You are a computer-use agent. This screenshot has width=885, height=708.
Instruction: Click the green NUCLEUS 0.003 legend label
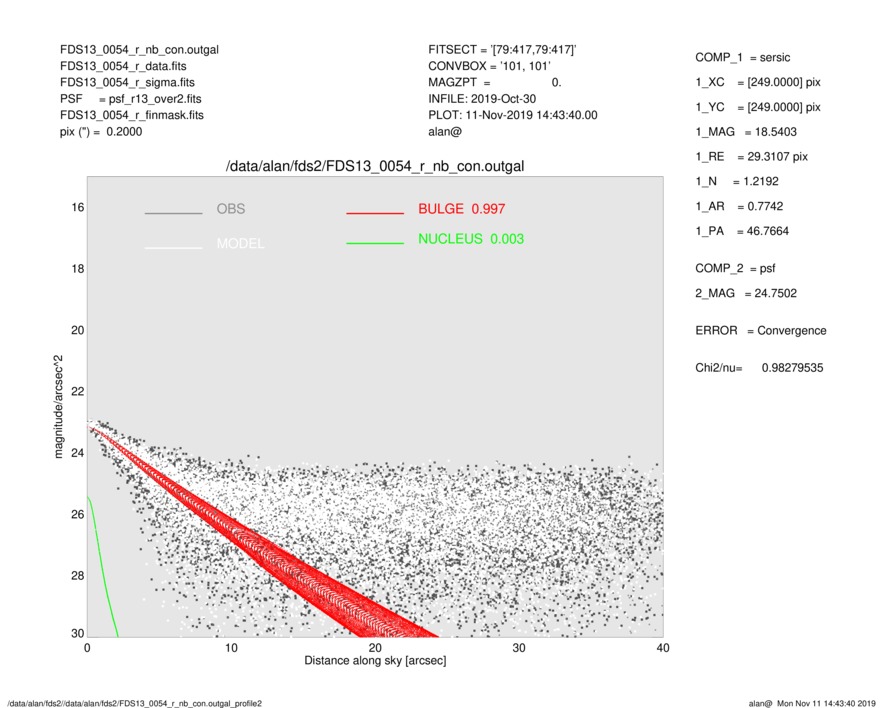pos(471,239)
